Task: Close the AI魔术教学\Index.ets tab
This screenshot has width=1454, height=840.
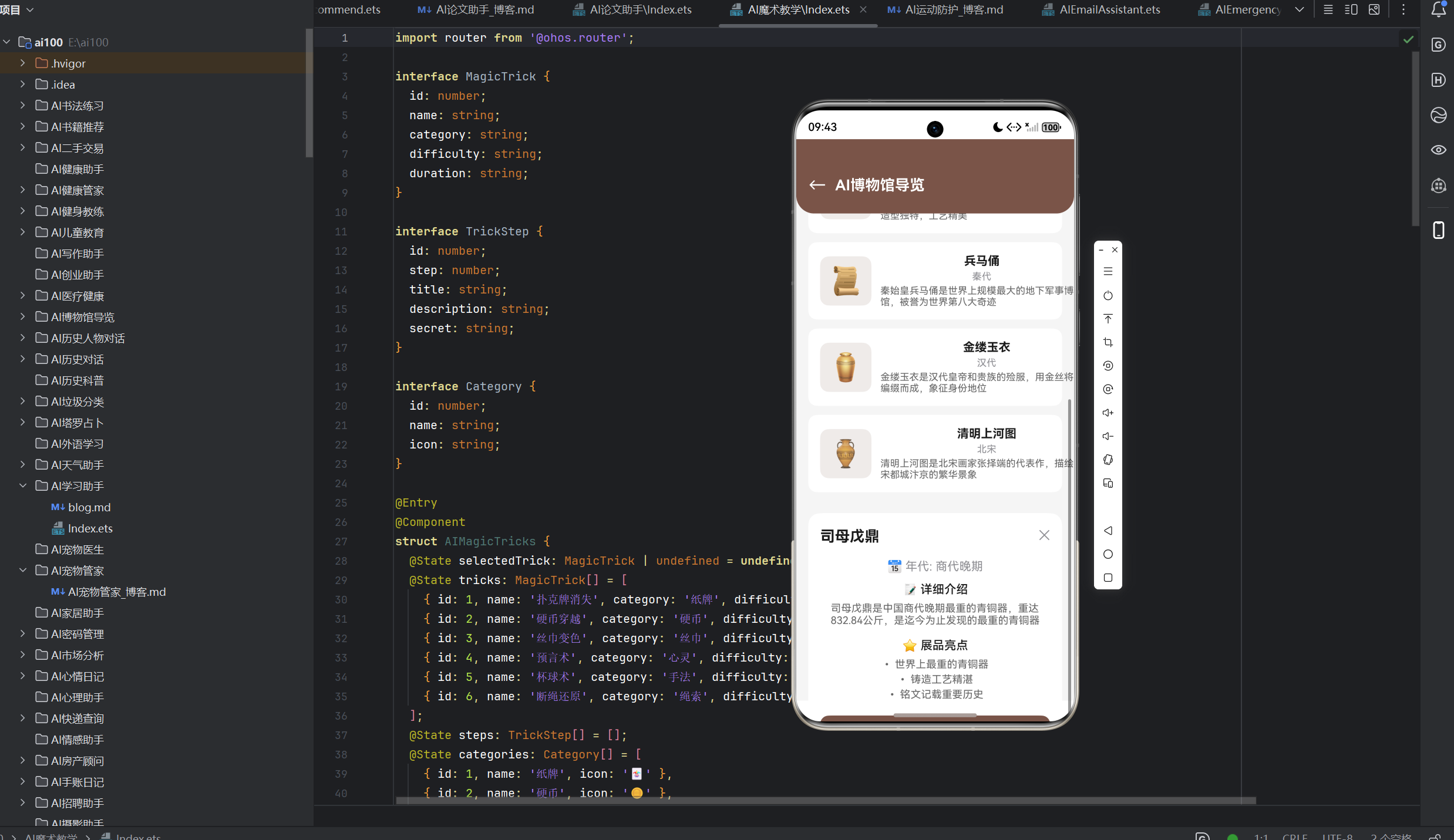Action: click(x=863, y=9)
